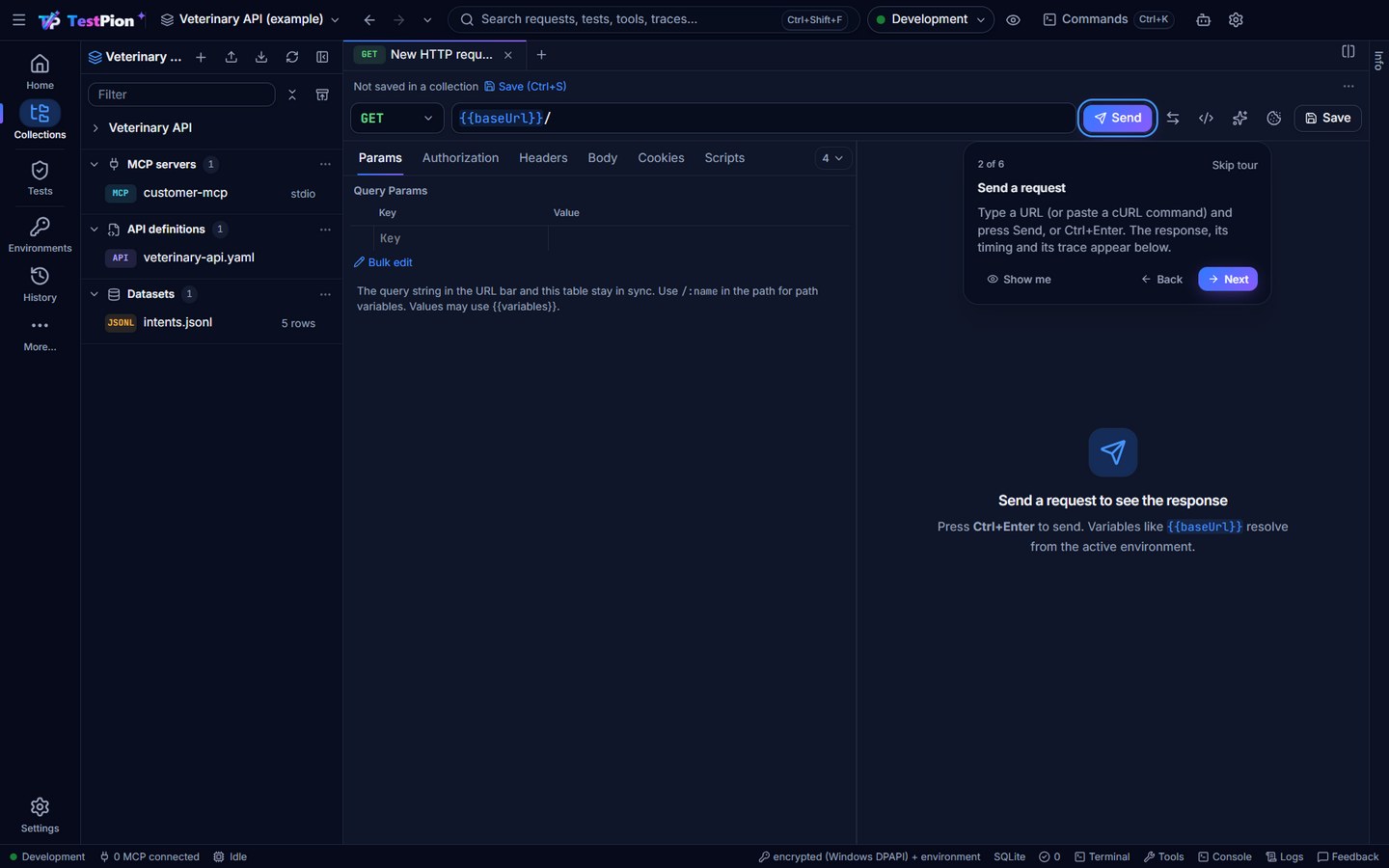This screenshot has height=868, width=1389.
Task: Click the code snippet icon
Action: point(1206,118)
